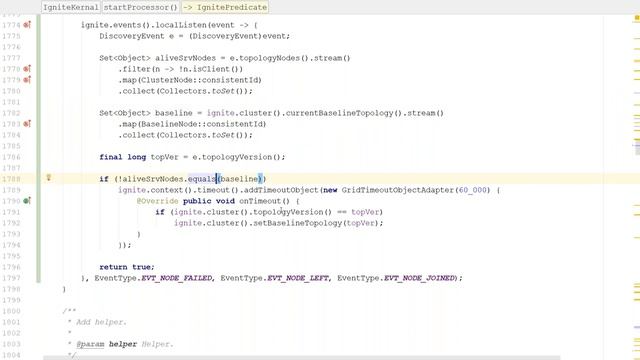This screenshot has height=360, width=640.
Task: Click 'BaselineNode::consistentId' method reference
Action: click(x=203, y=124)
